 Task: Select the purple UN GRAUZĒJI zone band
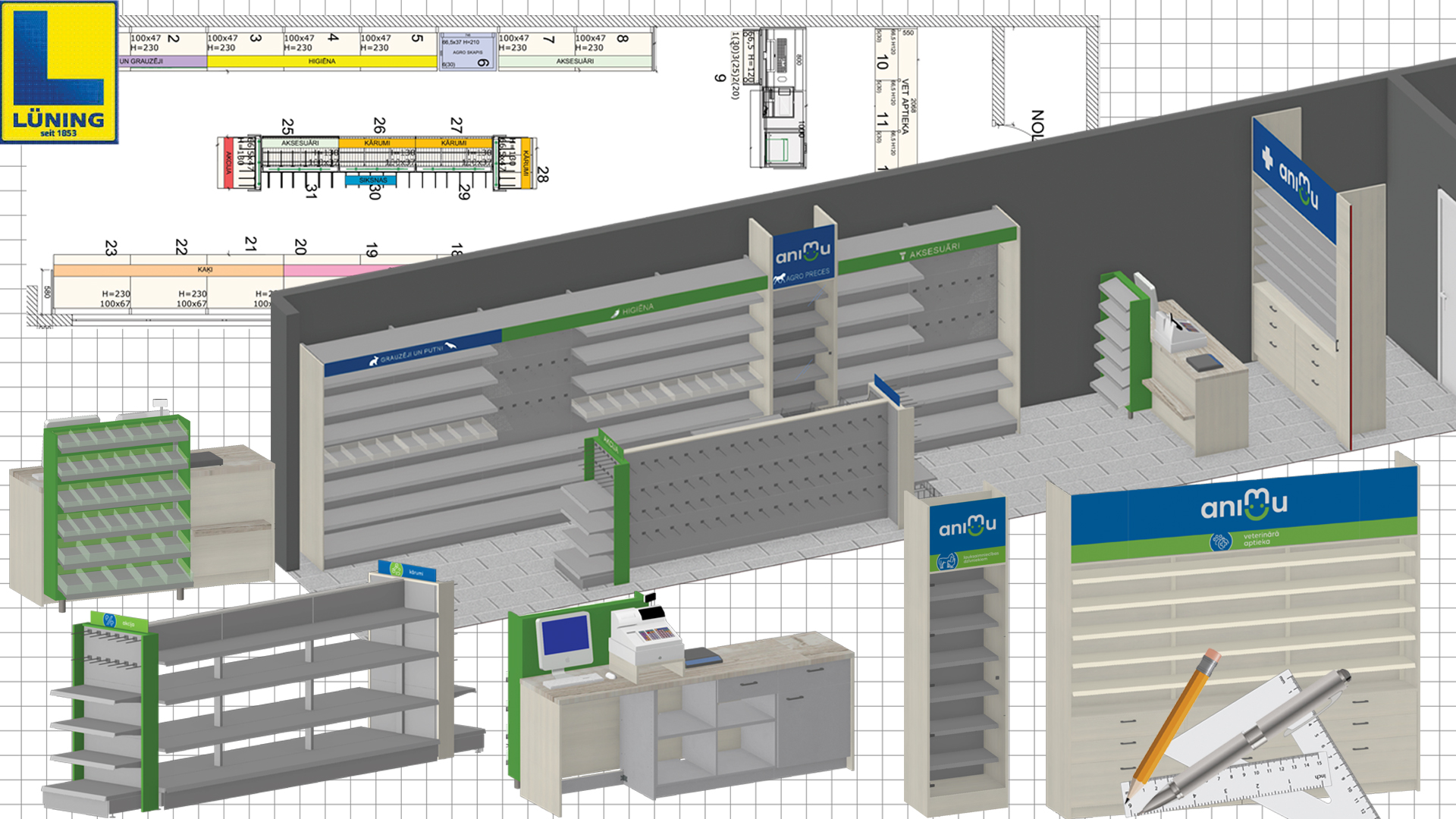click(x=162, y=61)
